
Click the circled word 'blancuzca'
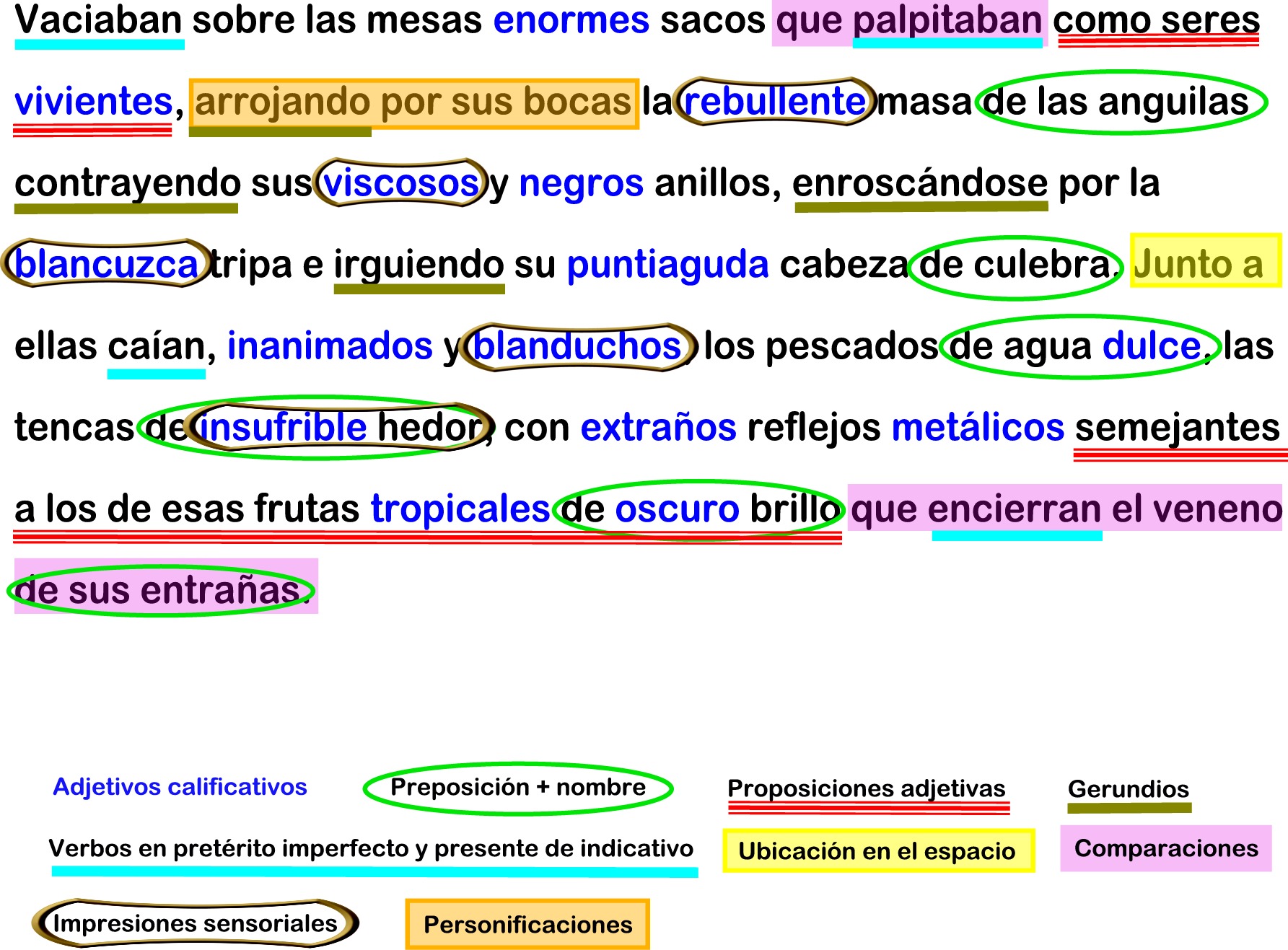107,264
